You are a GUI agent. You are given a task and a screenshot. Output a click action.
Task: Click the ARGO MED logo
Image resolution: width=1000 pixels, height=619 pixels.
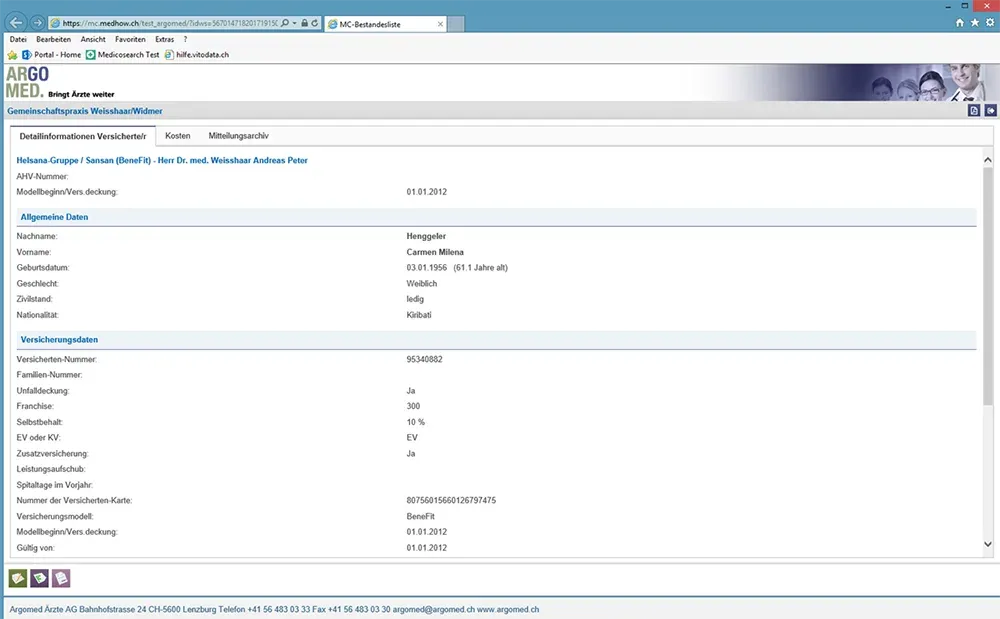pos(27,83)
